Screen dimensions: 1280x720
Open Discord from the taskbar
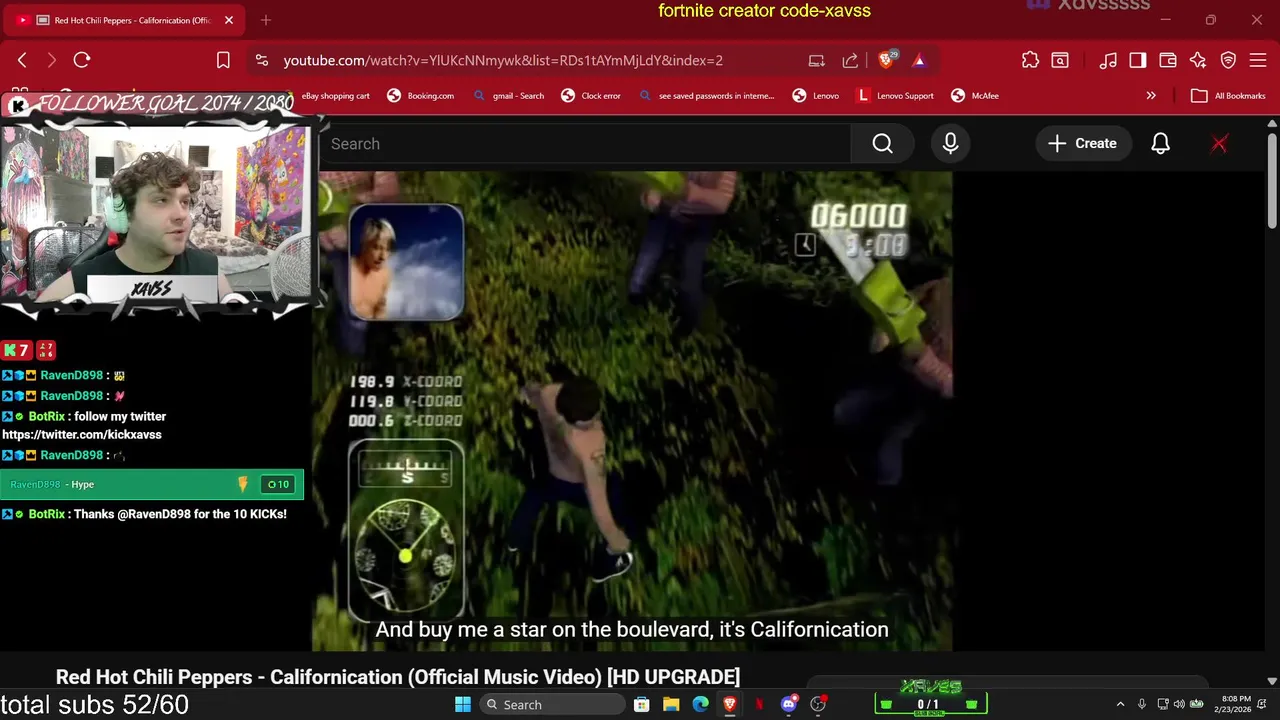(x=789, y=705)
